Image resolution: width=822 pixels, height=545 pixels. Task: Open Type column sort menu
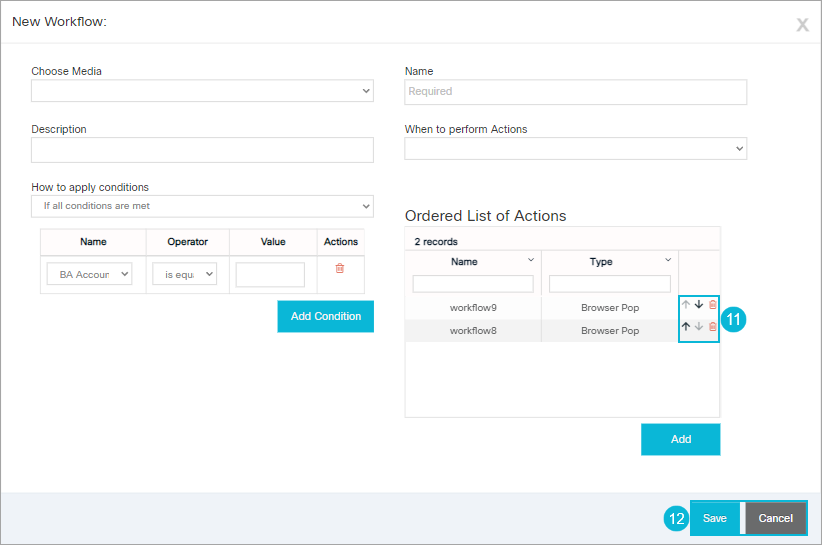[x=668, y=260]
